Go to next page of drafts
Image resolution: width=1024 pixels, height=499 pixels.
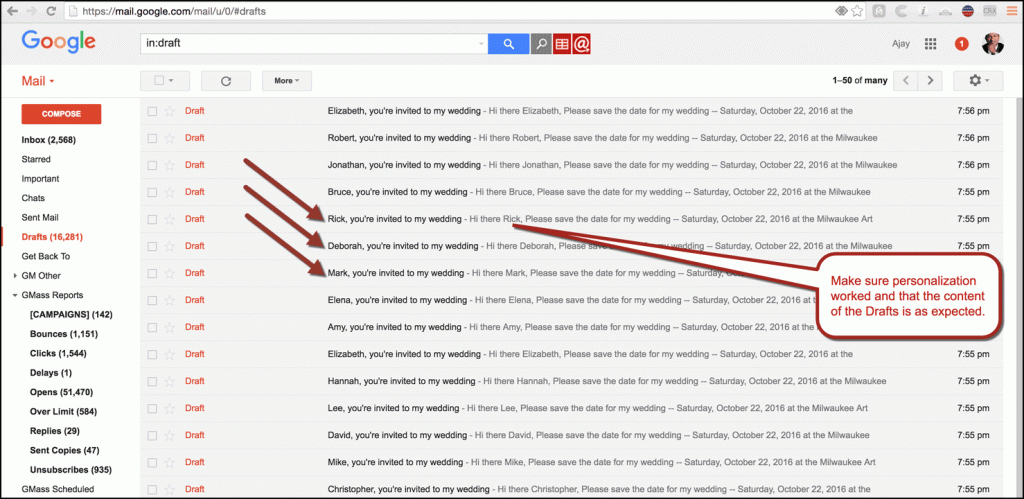tap(931, 81)
